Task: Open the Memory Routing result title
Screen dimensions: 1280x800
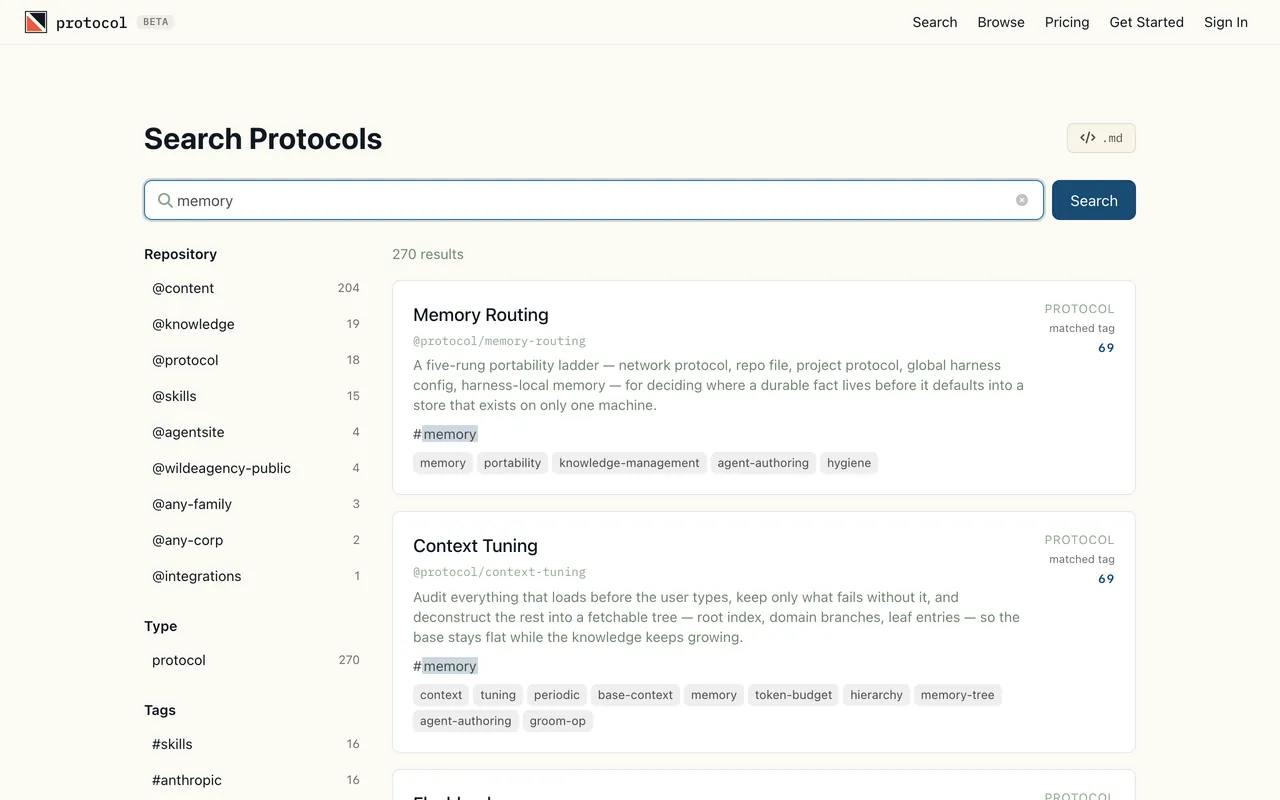Action: click(481, 315)
